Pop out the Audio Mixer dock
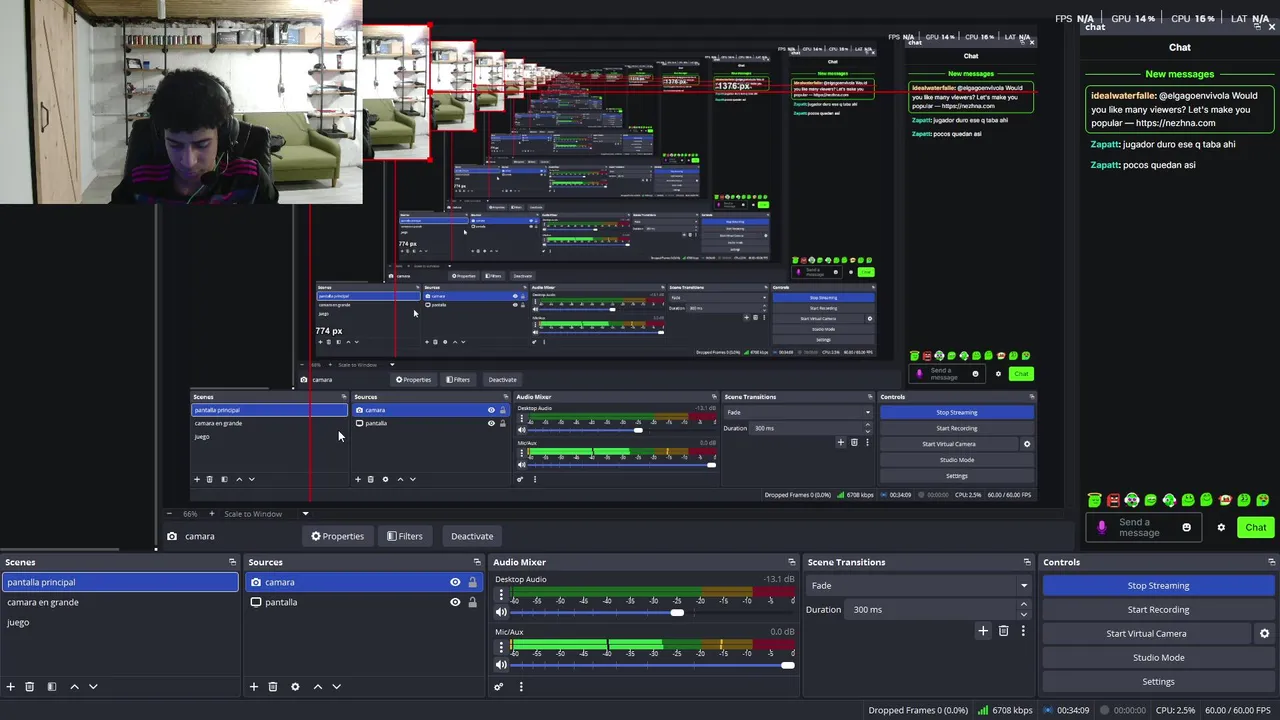This screenshot has height=720, width=1280. [x=792, y=562]
